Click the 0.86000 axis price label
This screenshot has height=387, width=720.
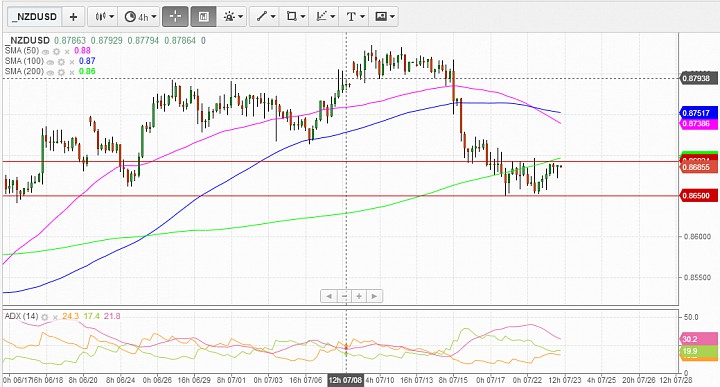click(x=698, y=236)
